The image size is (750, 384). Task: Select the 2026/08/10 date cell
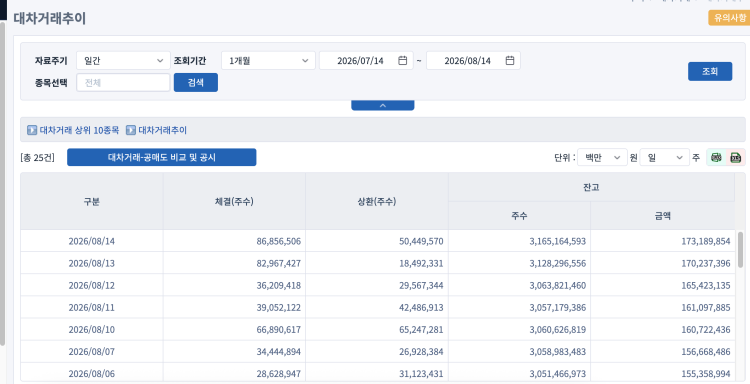92,329
